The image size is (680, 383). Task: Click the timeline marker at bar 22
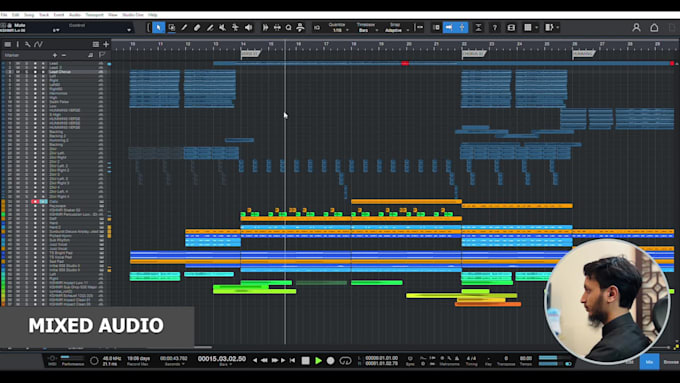click(474, 54)
